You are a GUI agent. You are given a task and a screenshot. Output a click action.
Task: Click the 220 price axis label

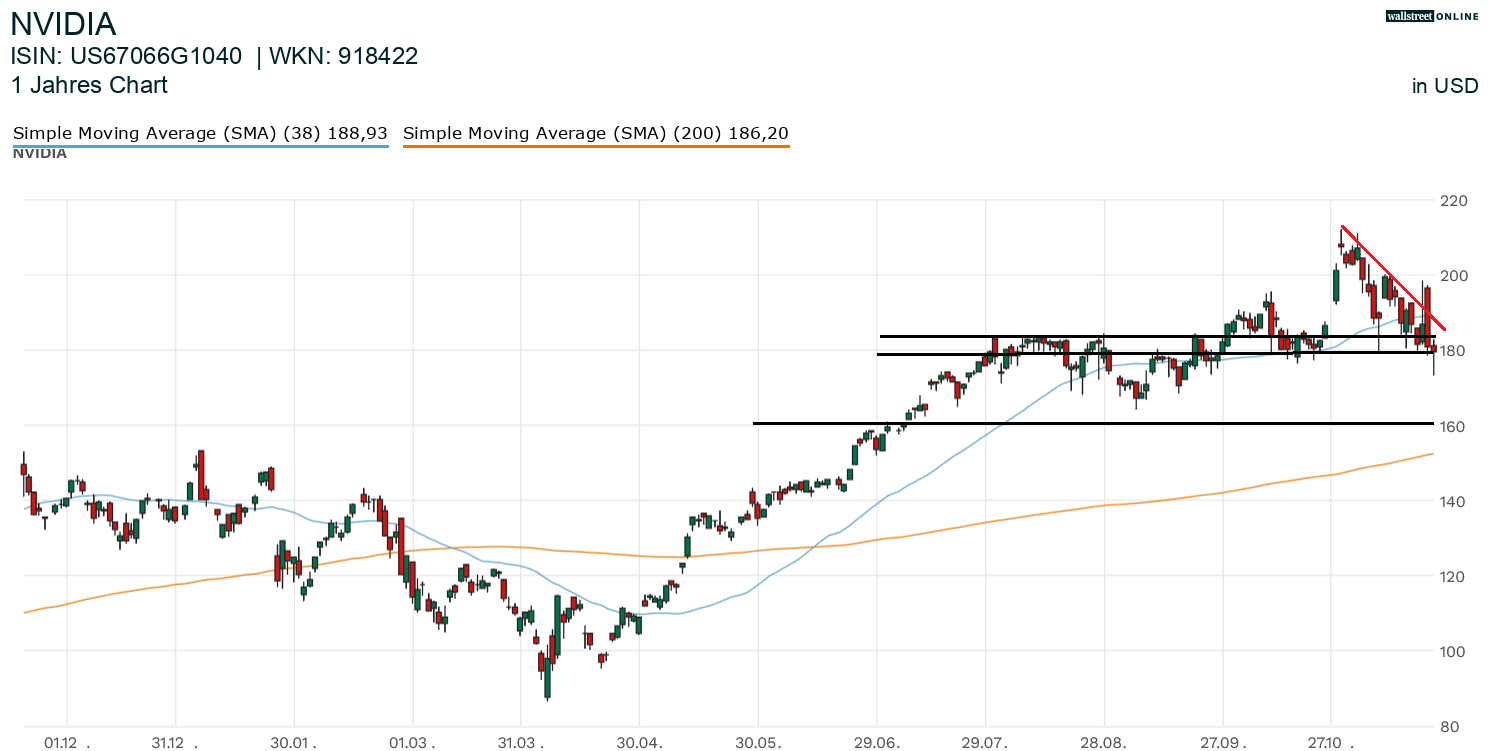(1453, 201)
